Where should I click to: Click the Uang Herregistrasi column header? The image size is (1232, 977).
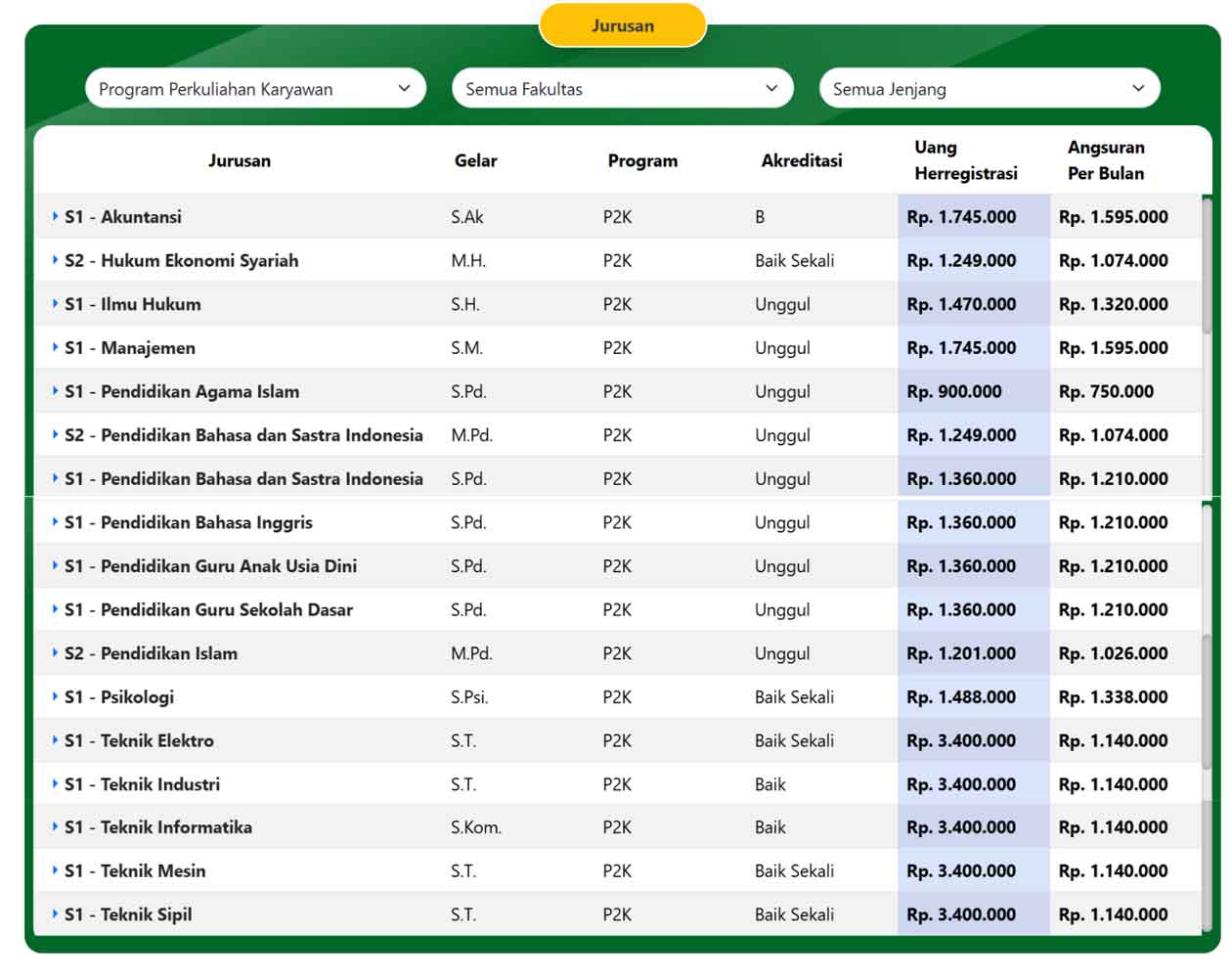[966, 160]
